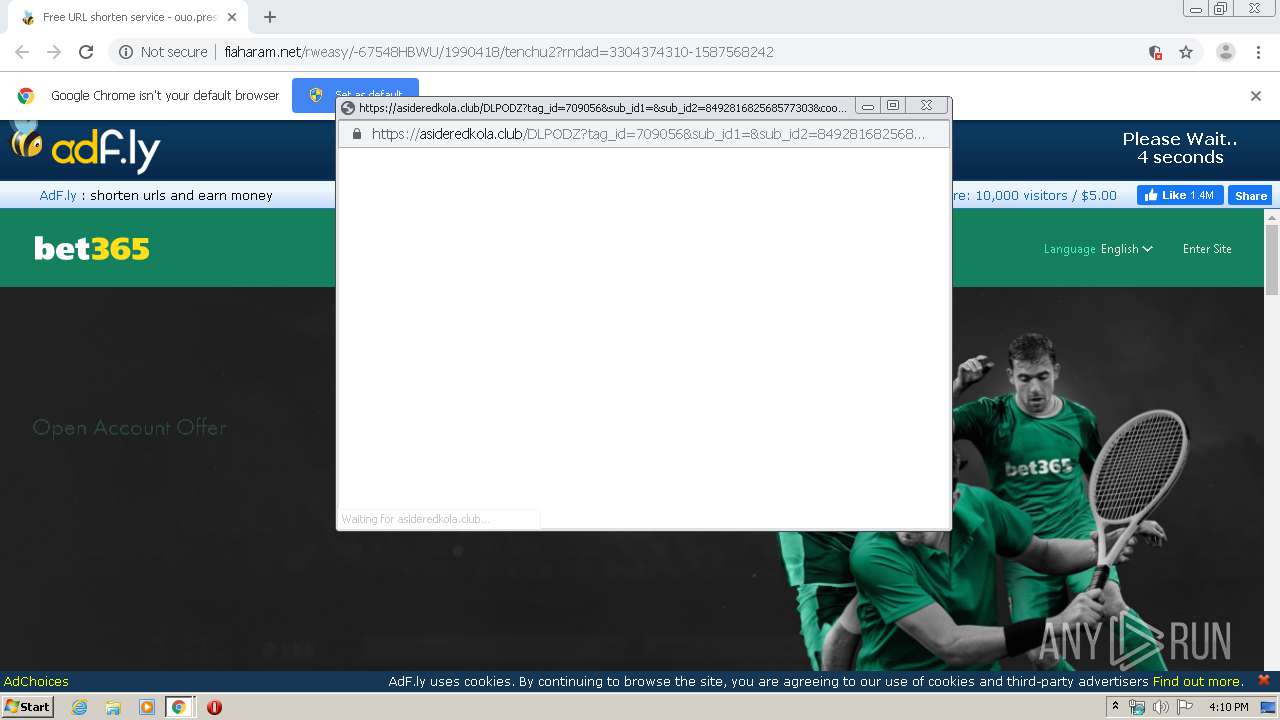Open the Action Center flag tray icon
Image resolution: width=1280 pixels, height=720 pixels.
[x=1185, y=707]
